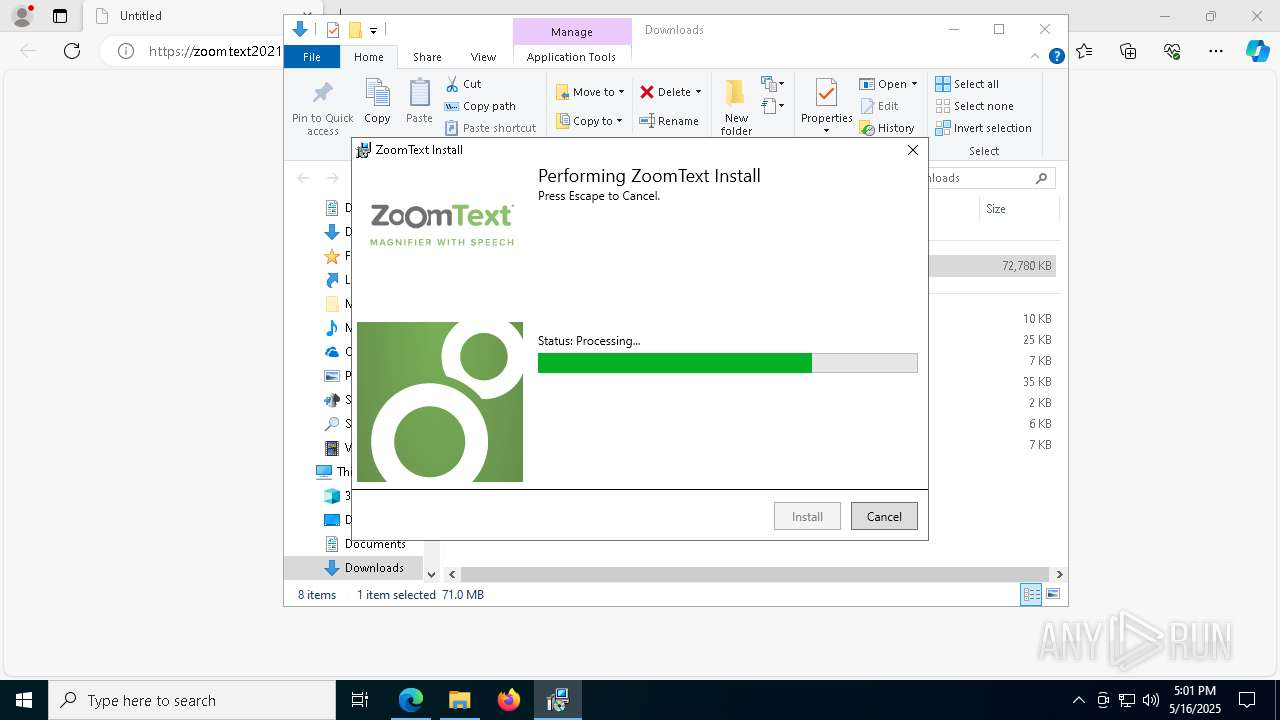Click Explorer help question mark icon
Viewport: 1280px width, 720px height.
coord(1056,57)
